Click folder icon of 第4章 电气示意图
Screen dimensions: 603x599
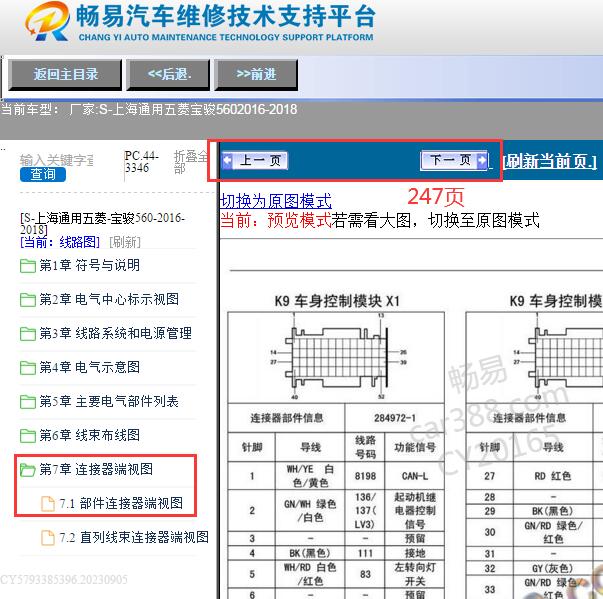pos(28,368)
